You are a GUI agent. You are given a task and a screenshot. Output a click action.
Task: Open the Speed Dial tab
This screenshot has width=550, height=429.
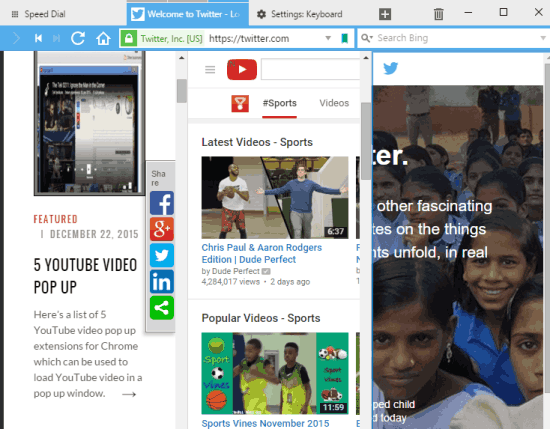click(x=45, y=14)
